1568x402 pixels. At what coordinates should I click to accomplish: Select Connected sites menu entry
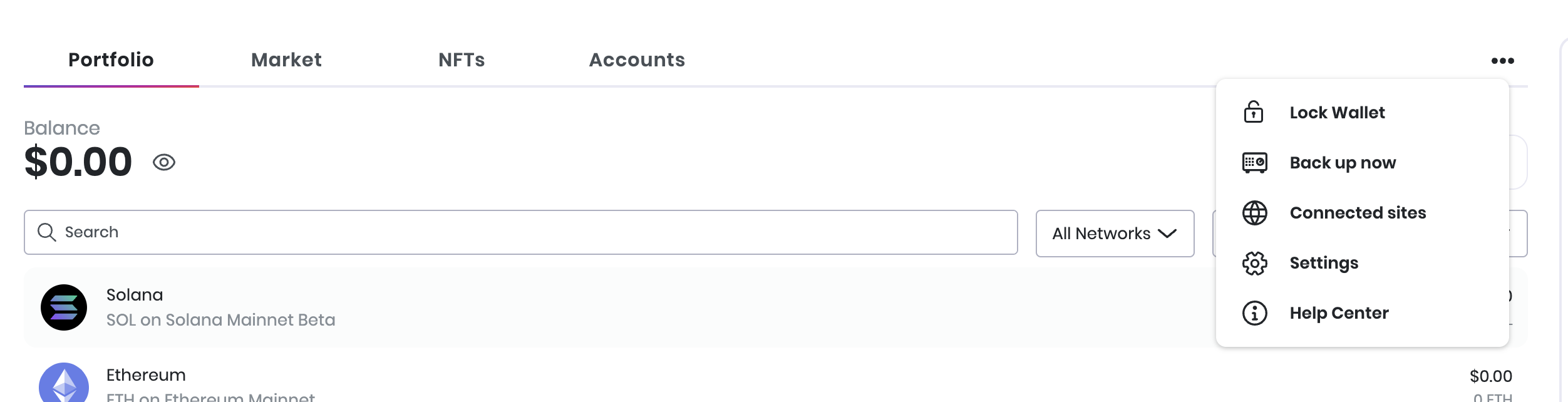point(1358,213)
